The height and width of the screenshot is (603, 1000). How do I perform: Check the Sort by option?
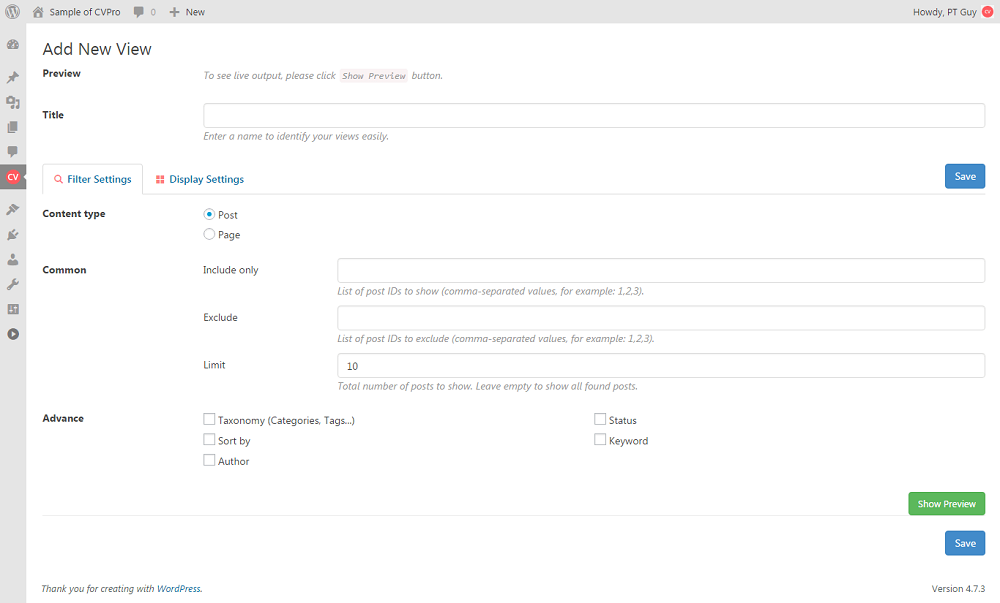(x=209, y=440)
